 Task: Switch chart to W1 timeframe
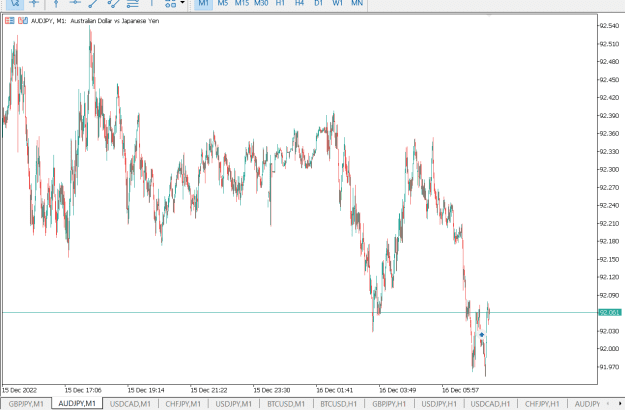coord(337,3)
